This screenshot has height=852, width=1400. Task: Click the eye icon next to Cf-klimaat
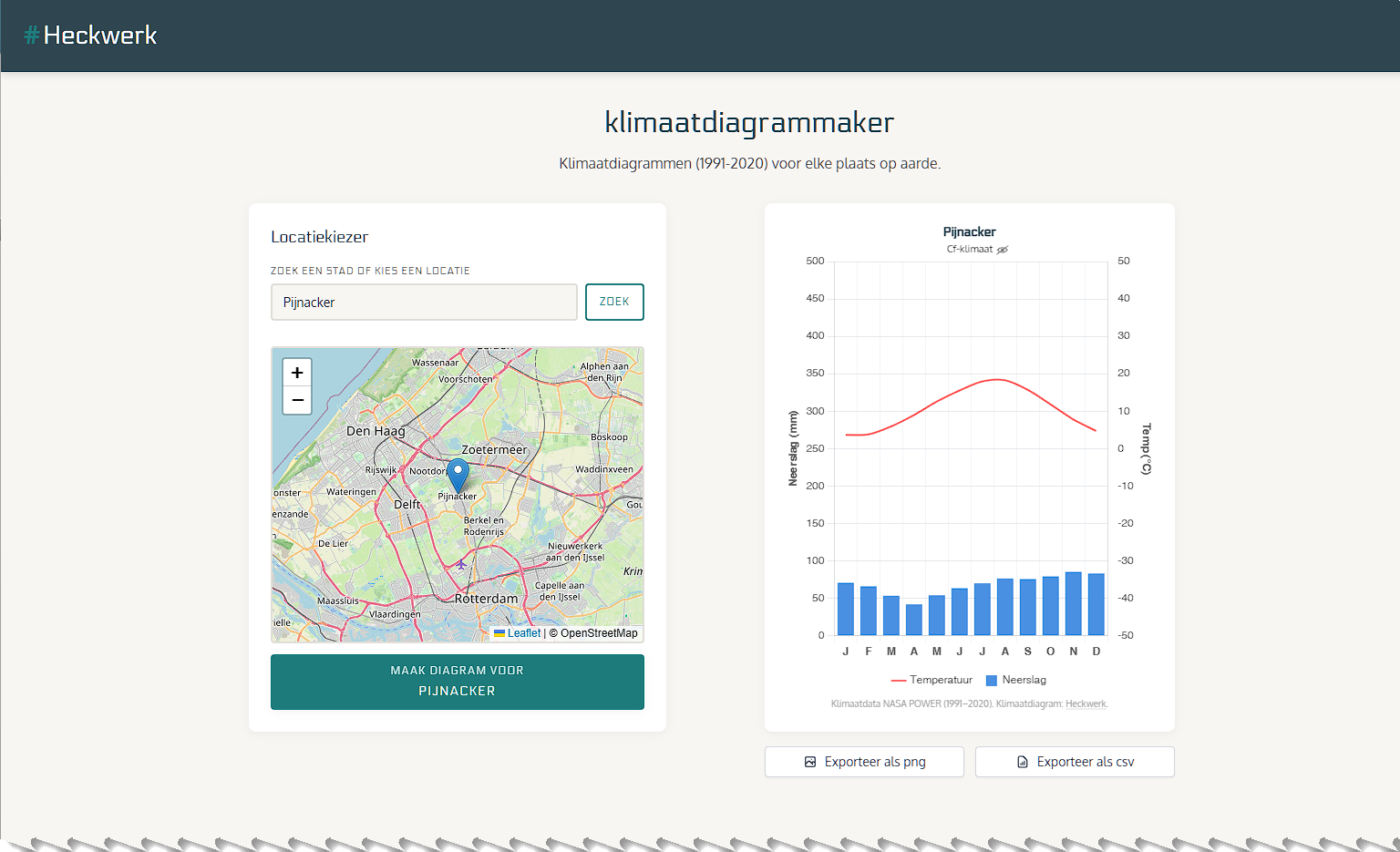pyautogui.click(x=1003, y=250)
